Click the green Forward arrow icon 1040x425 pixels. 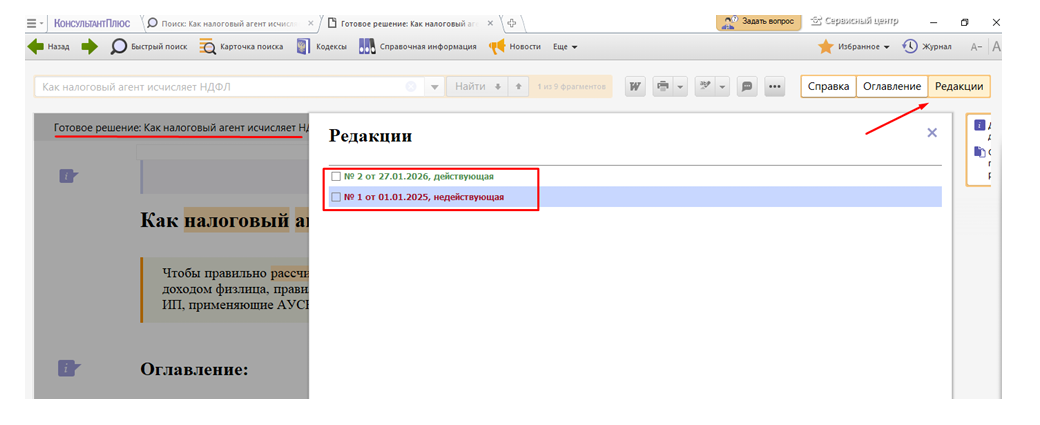tap(90, 46)
